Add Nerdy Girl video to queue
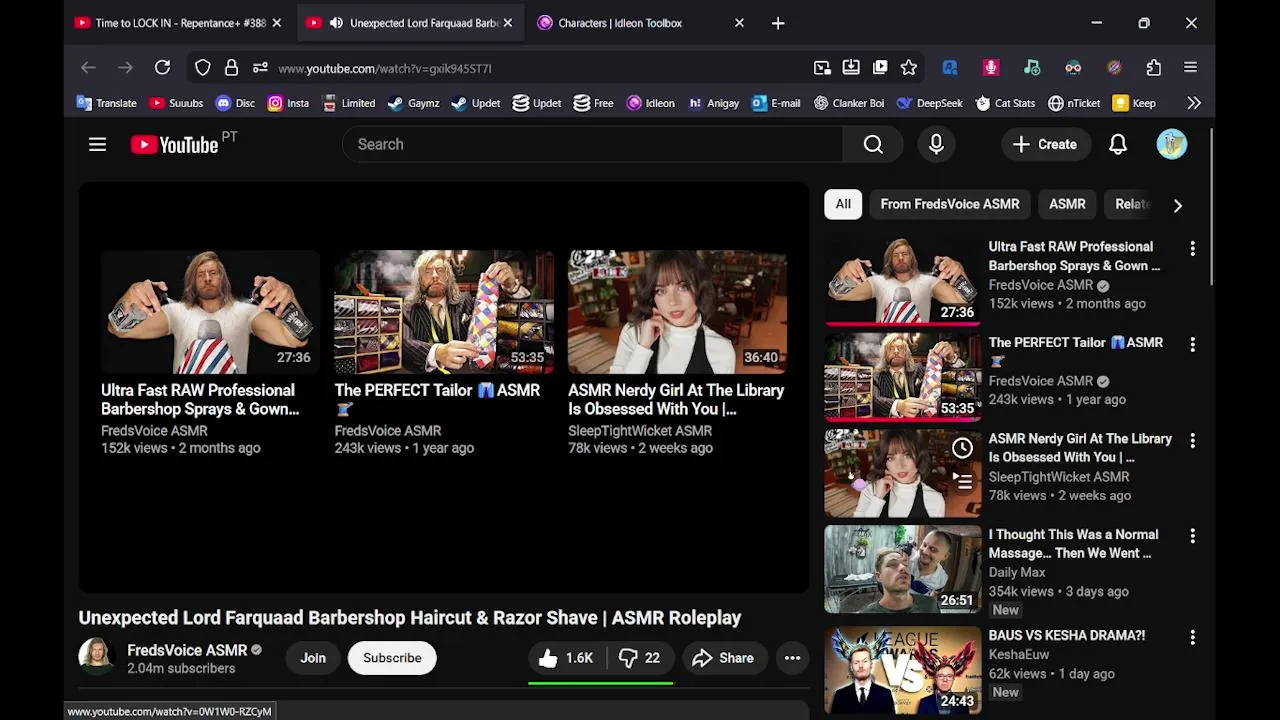Screen dimensions: 1280x720 point(962,482)
